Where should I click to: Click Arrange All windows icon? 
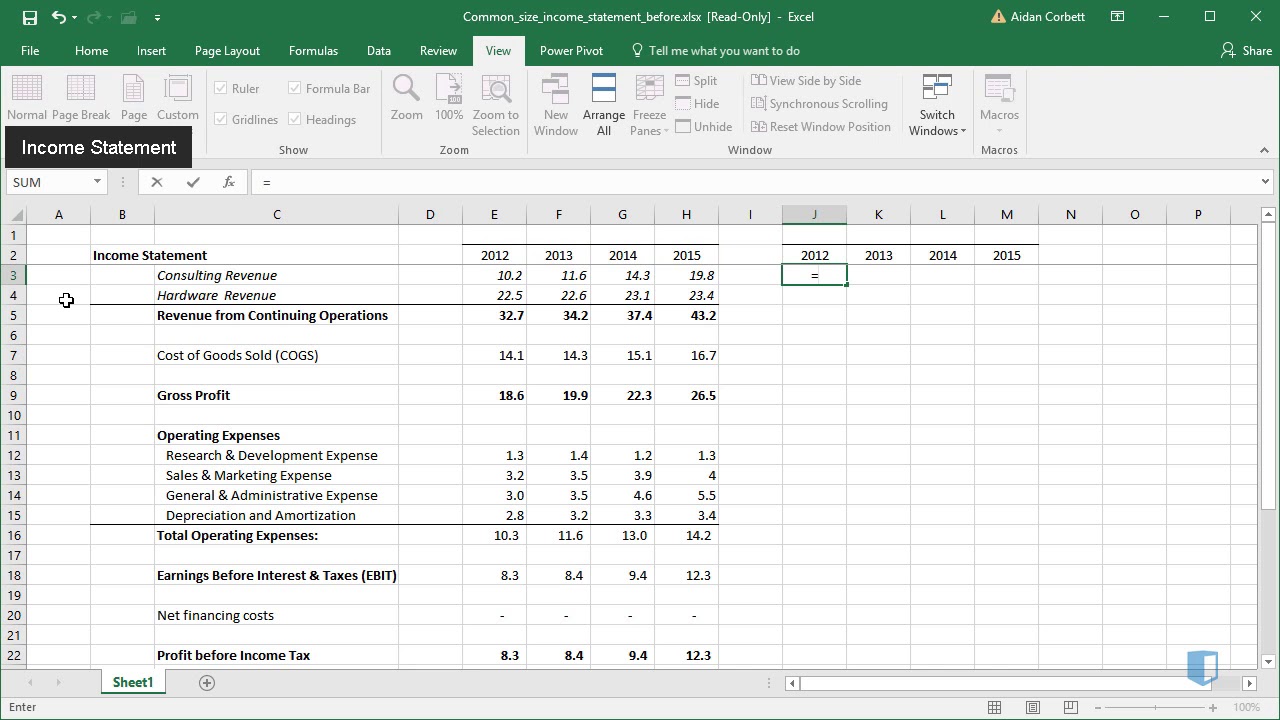(x=604, y=104)
